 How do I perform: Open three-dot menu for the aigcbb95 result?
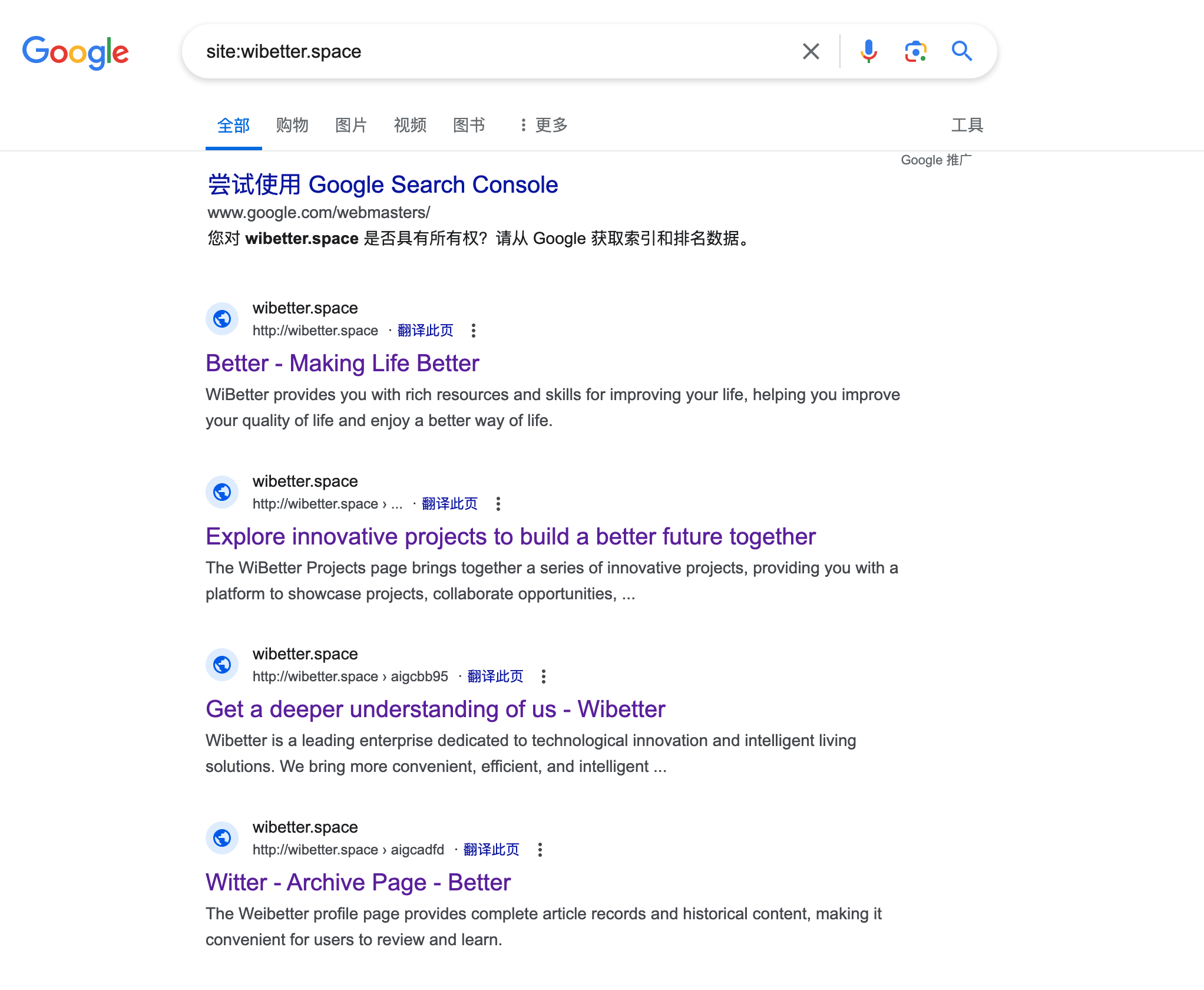pos(543,676)
